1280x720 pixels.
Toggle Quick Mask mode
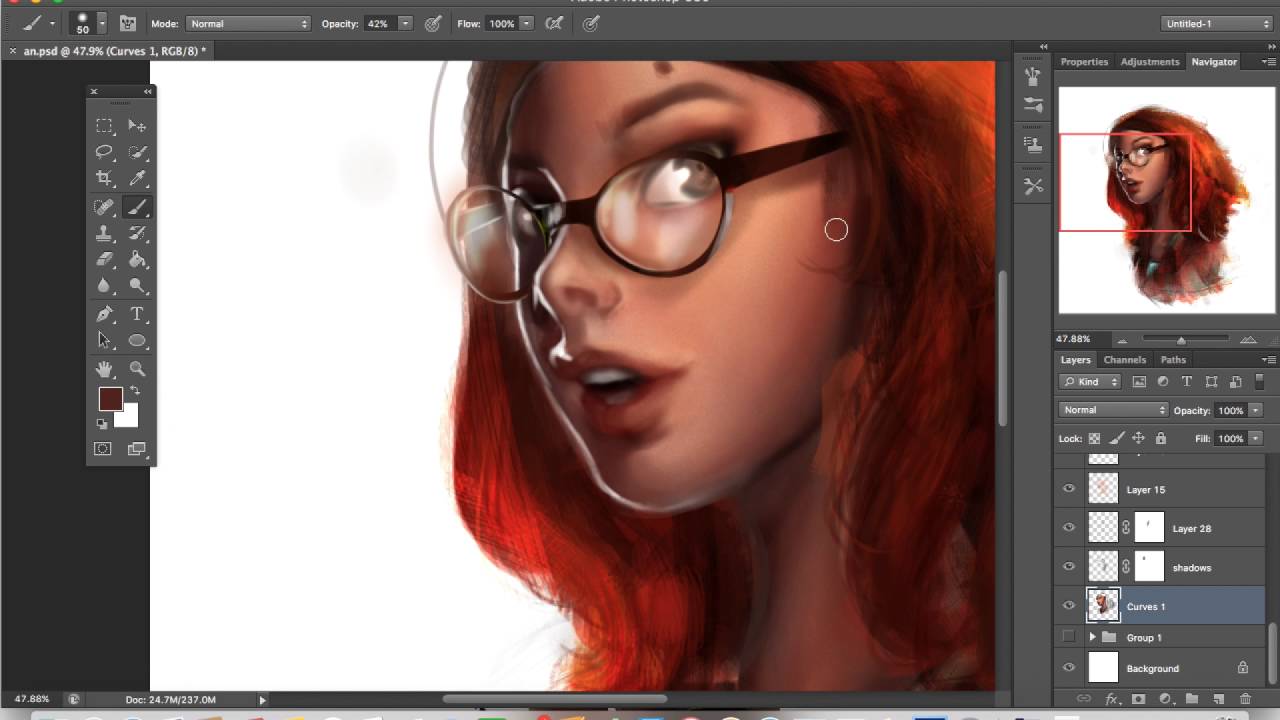(x=103, y=449)
